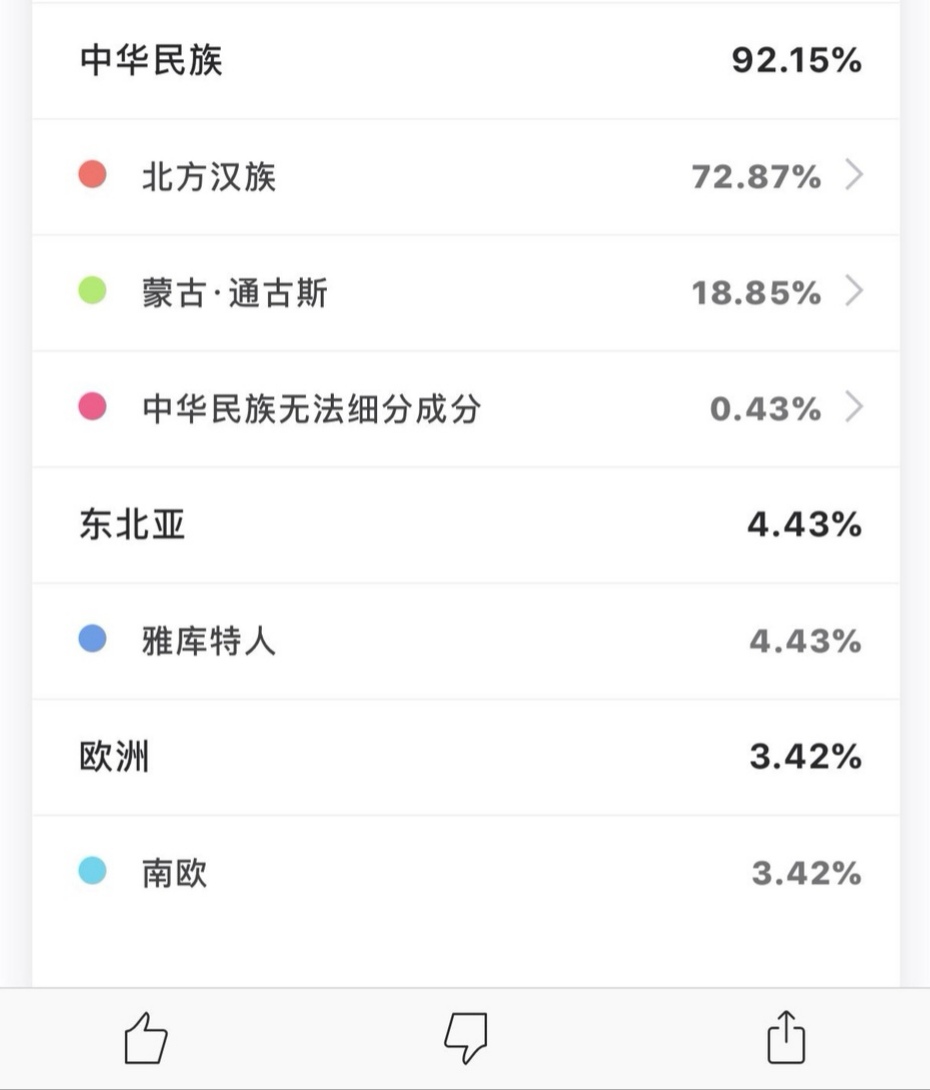Click the cyan dot beside 南欧
Image resolution: width=930 pixels, height=1090 pixels.
(92, 871)
